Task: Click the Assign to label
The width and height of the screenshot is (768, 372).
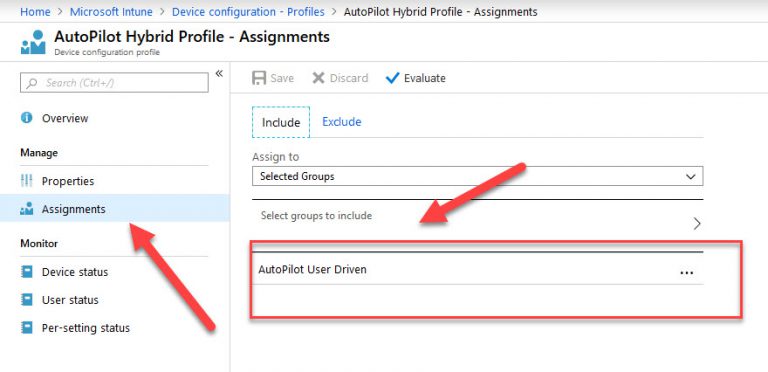Action: [x=275, y=157]
